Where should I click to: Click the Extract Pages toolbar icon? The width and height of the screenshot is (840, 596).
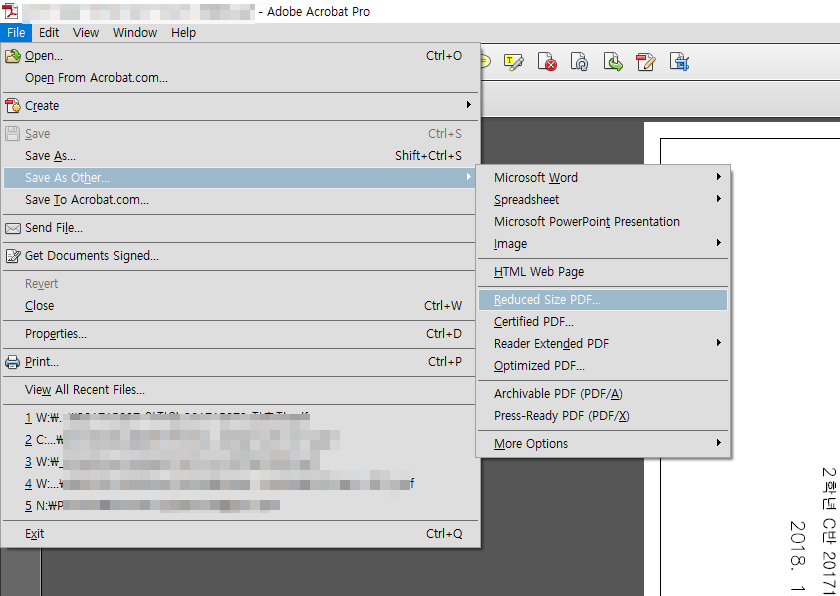613,62
